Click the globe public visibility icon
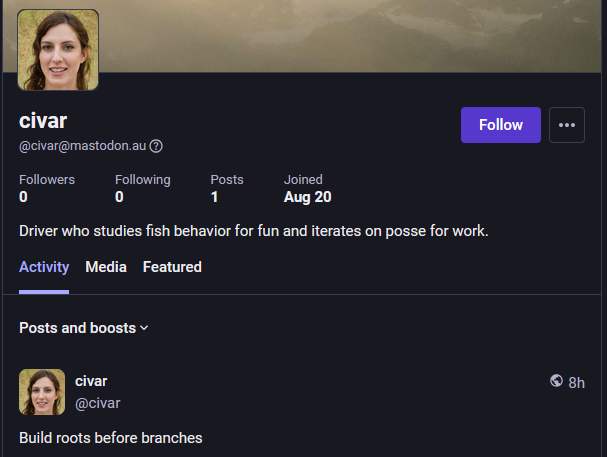This screenshot has height=457, width=607. point(556,381)
